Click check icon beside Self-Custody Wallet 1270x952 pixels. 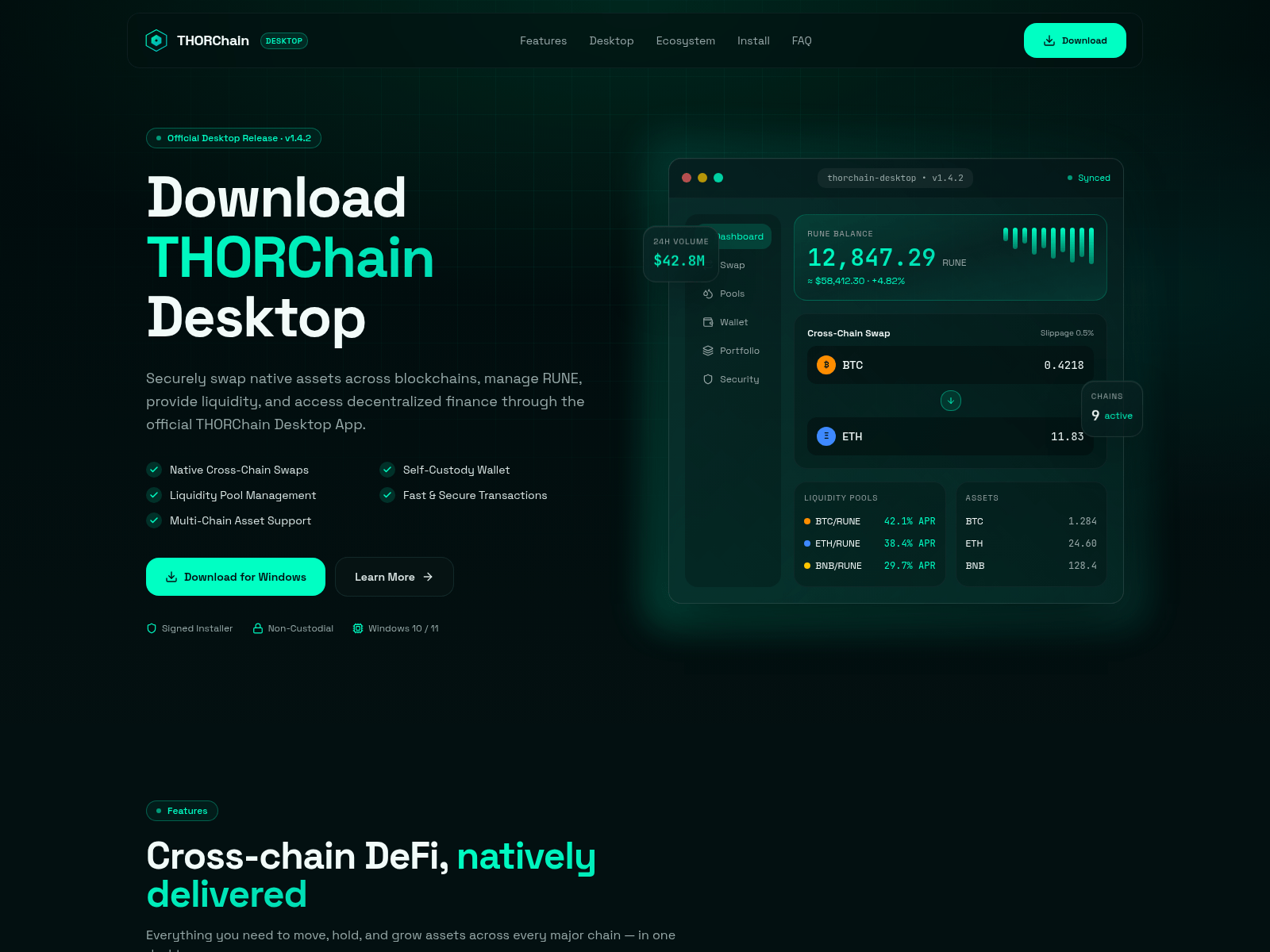point(387,470)
